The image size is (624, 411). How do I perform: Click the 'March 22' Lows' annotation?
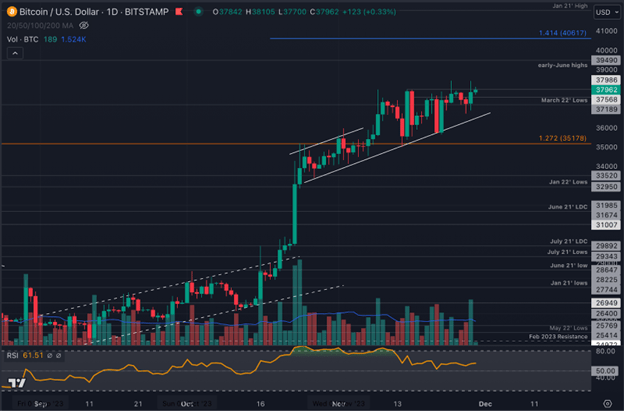pyautogui.click(x=564, y=100)
